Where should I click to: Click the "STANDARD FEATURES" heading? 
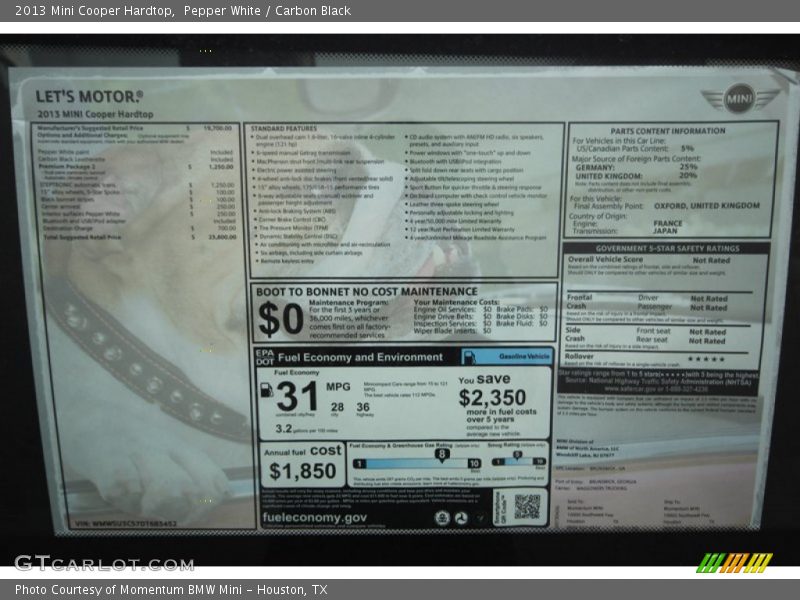tap(284, 129)
